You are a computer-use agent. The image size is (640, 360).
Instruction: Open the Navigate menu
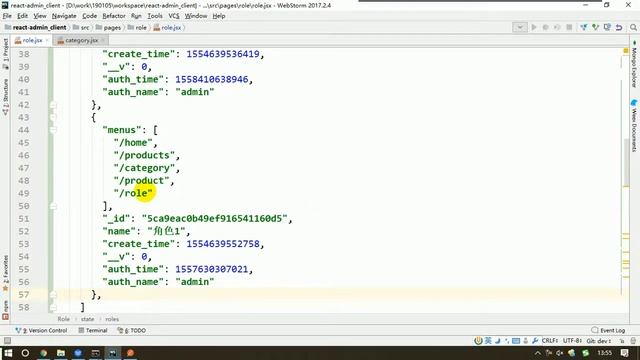64,16
